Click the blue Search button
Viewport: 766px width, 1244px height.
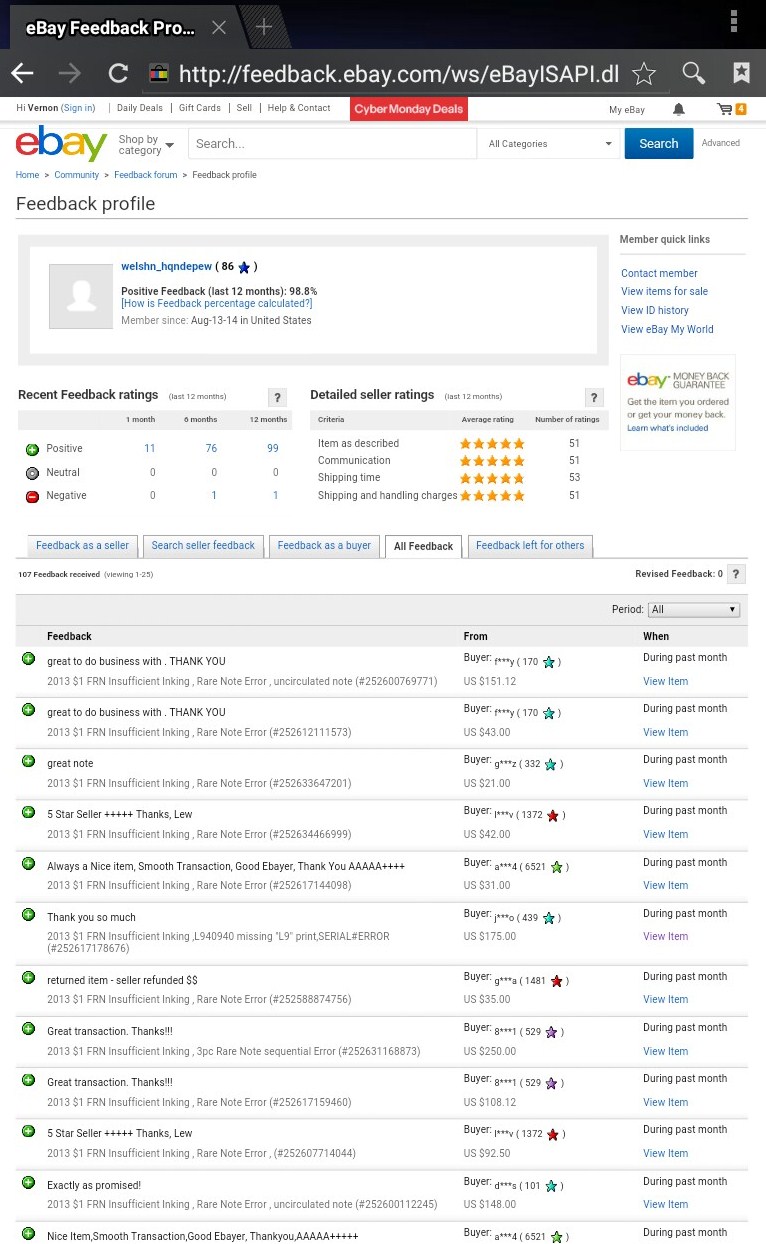[659, 144]
